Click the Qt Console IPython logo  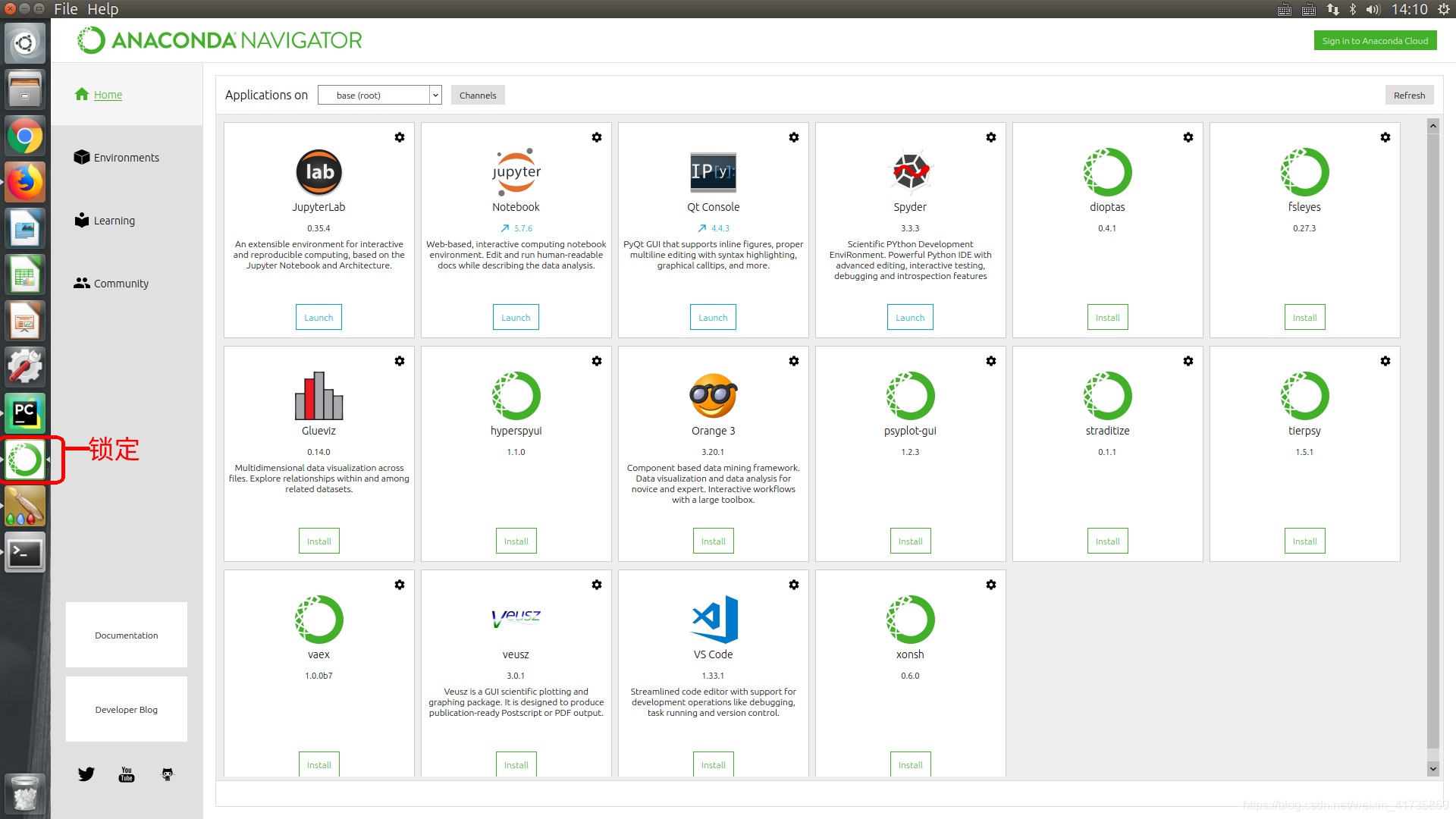coord(713,172)
